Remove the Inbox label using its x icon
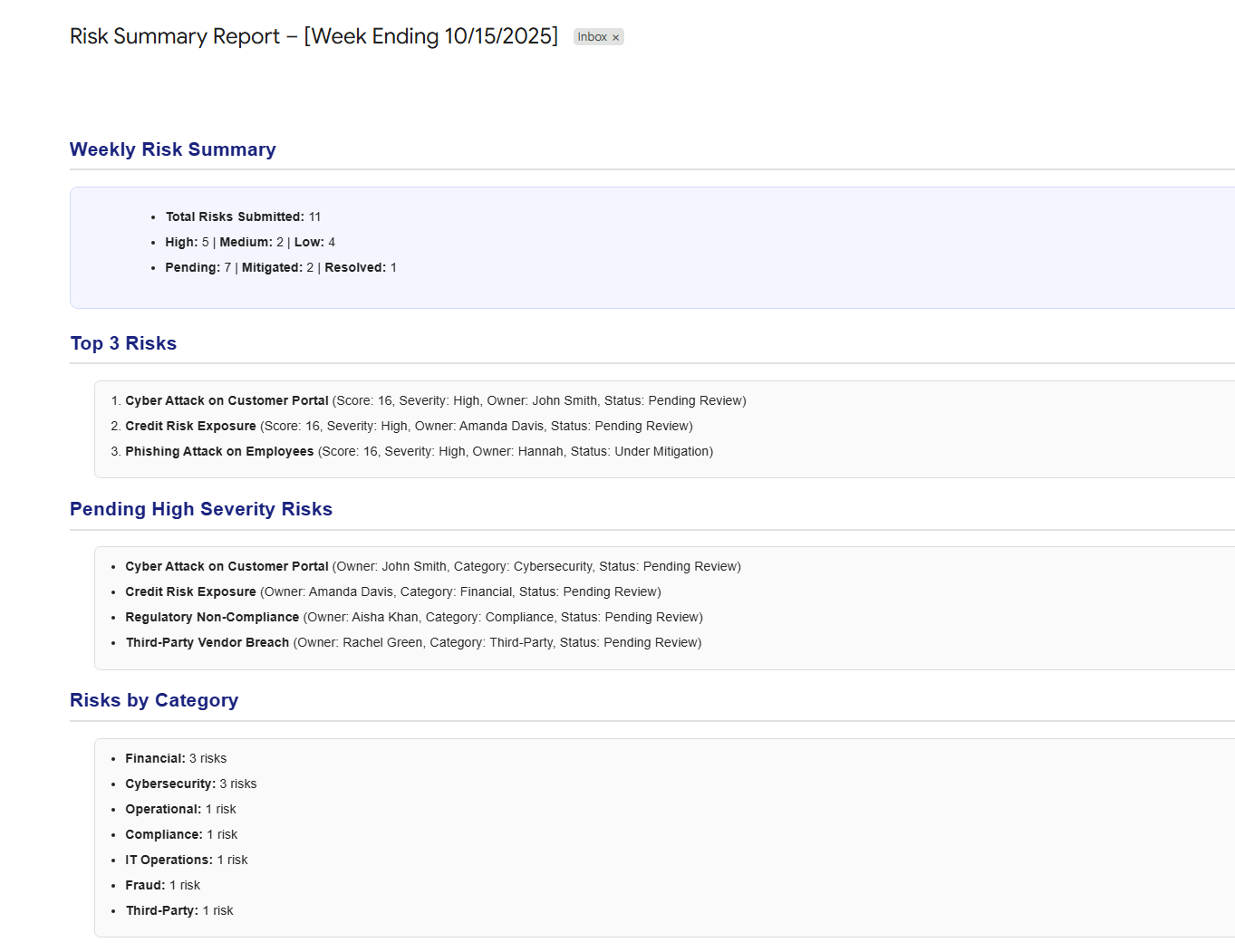This screenshot has height=952, width=1235. tap(616, 37)
